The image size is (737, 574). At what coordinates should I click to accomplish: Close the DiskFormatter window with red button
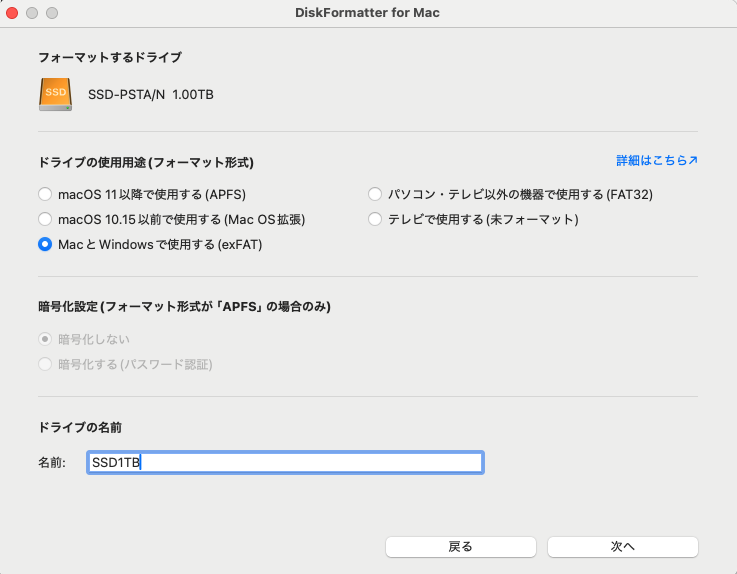click(13, 13)
